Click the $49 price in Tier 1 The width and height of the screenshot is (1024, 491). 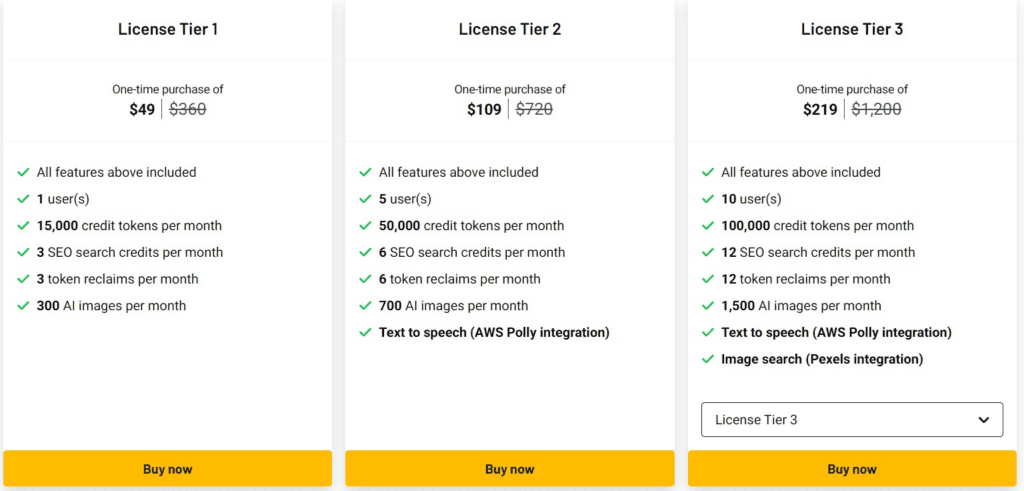pyautogui.click(x=142, y=109)
